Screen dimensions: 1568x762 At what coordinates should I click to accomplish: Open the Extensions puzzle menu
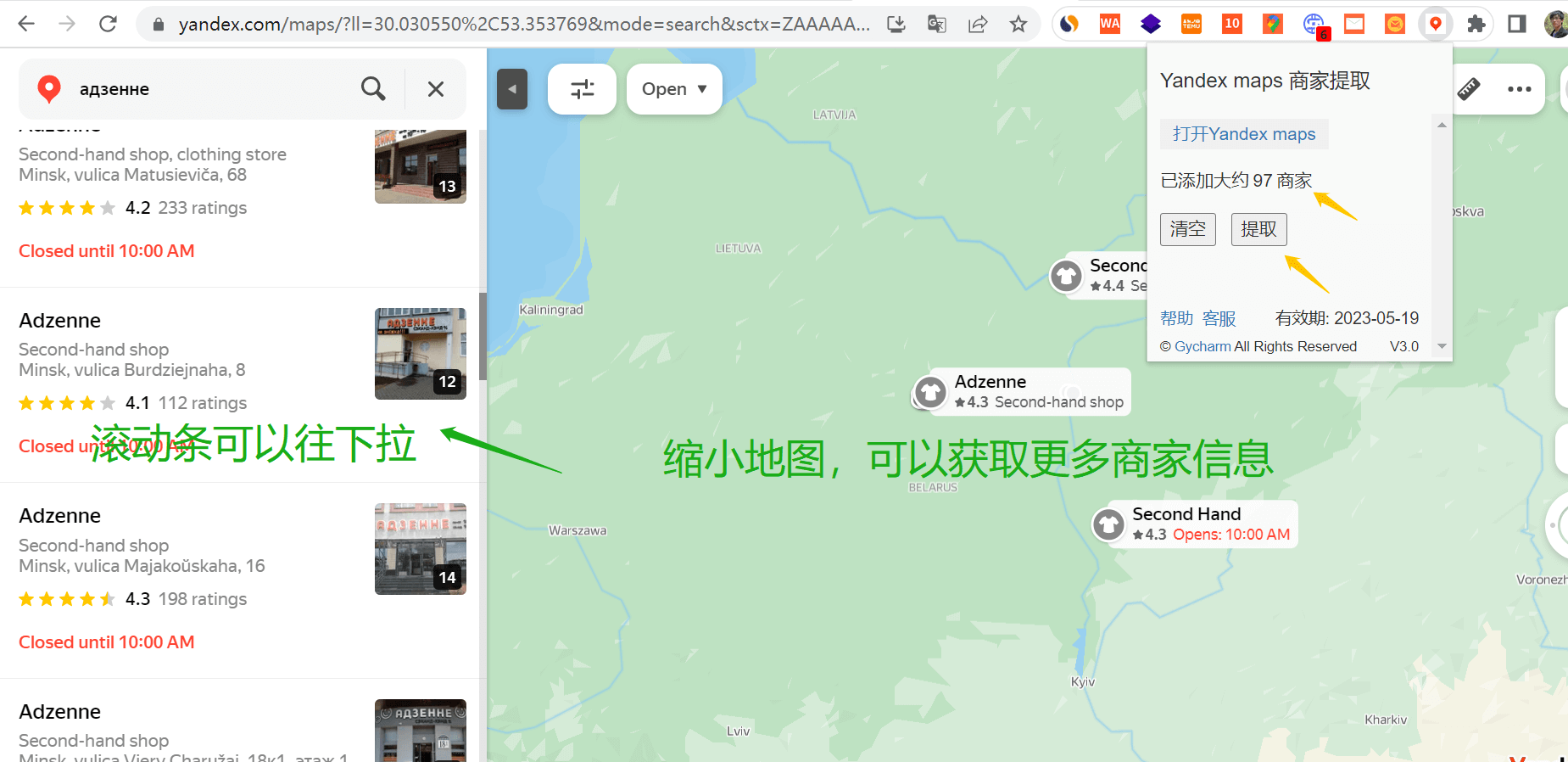pyautogui.click(x=1476, y=24)
